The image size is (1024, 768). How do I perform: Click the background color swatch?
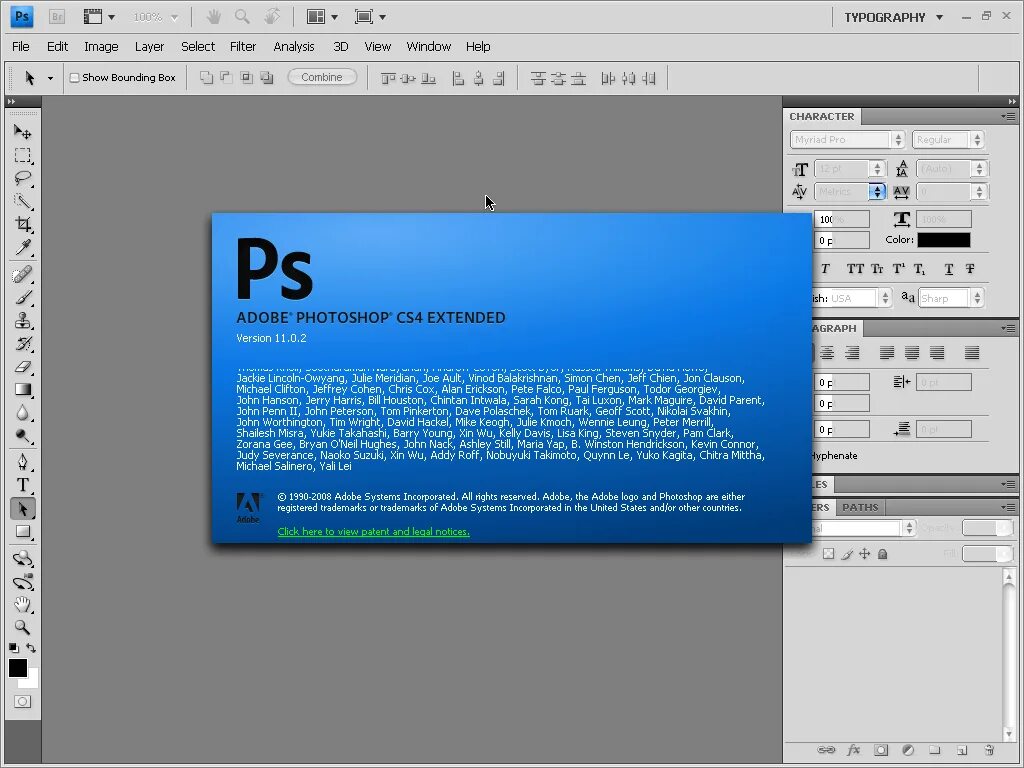32,680
